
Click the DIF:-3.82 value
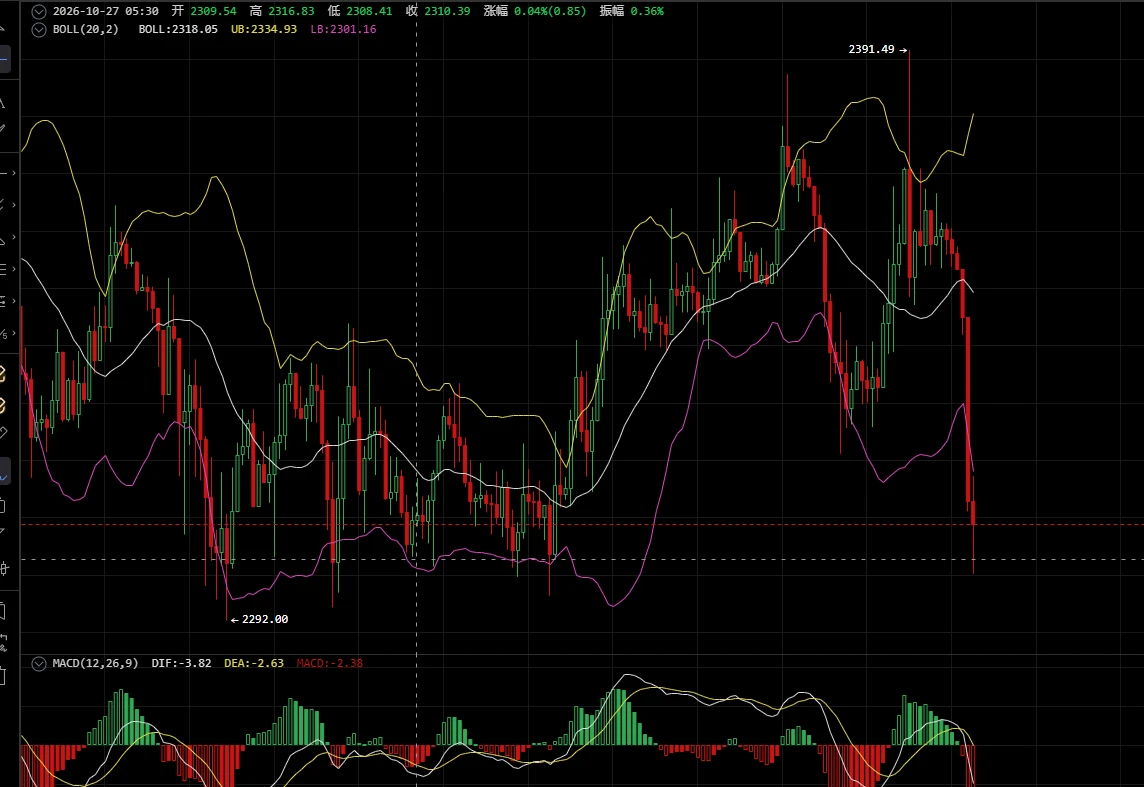(181, 663)
